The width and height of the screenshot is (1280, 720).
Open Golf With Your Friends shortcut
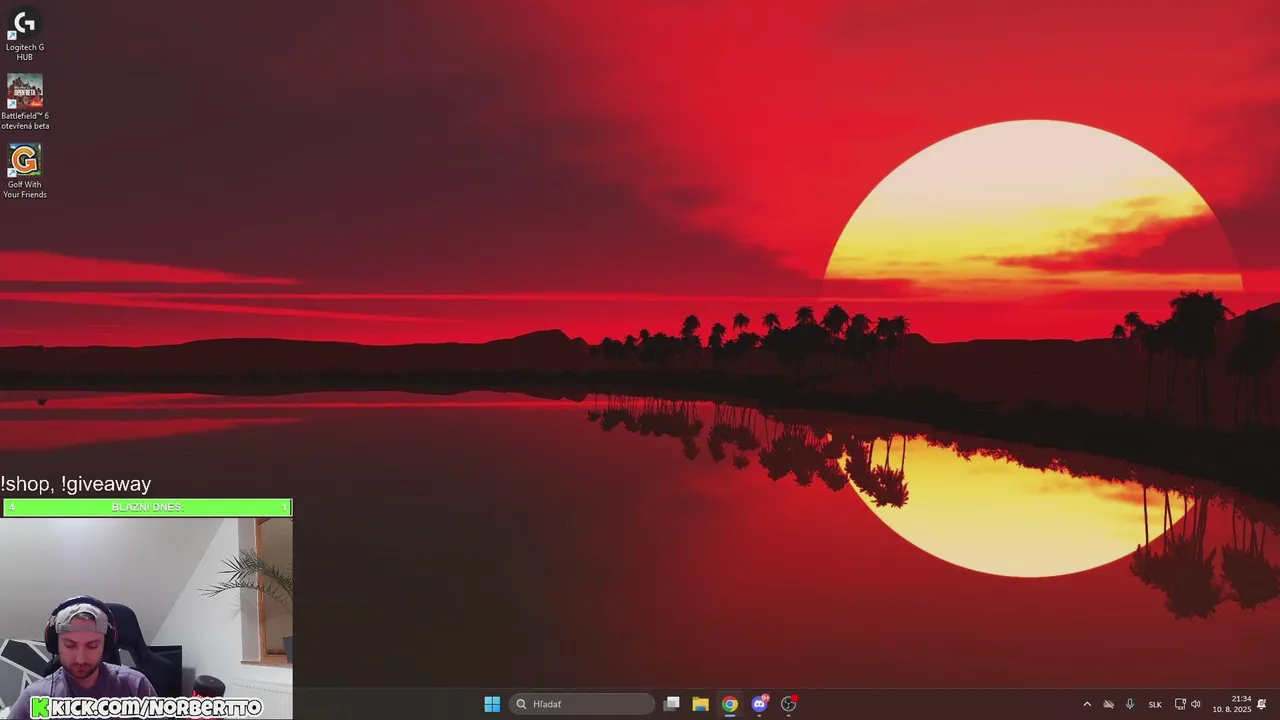coord(24,171)
